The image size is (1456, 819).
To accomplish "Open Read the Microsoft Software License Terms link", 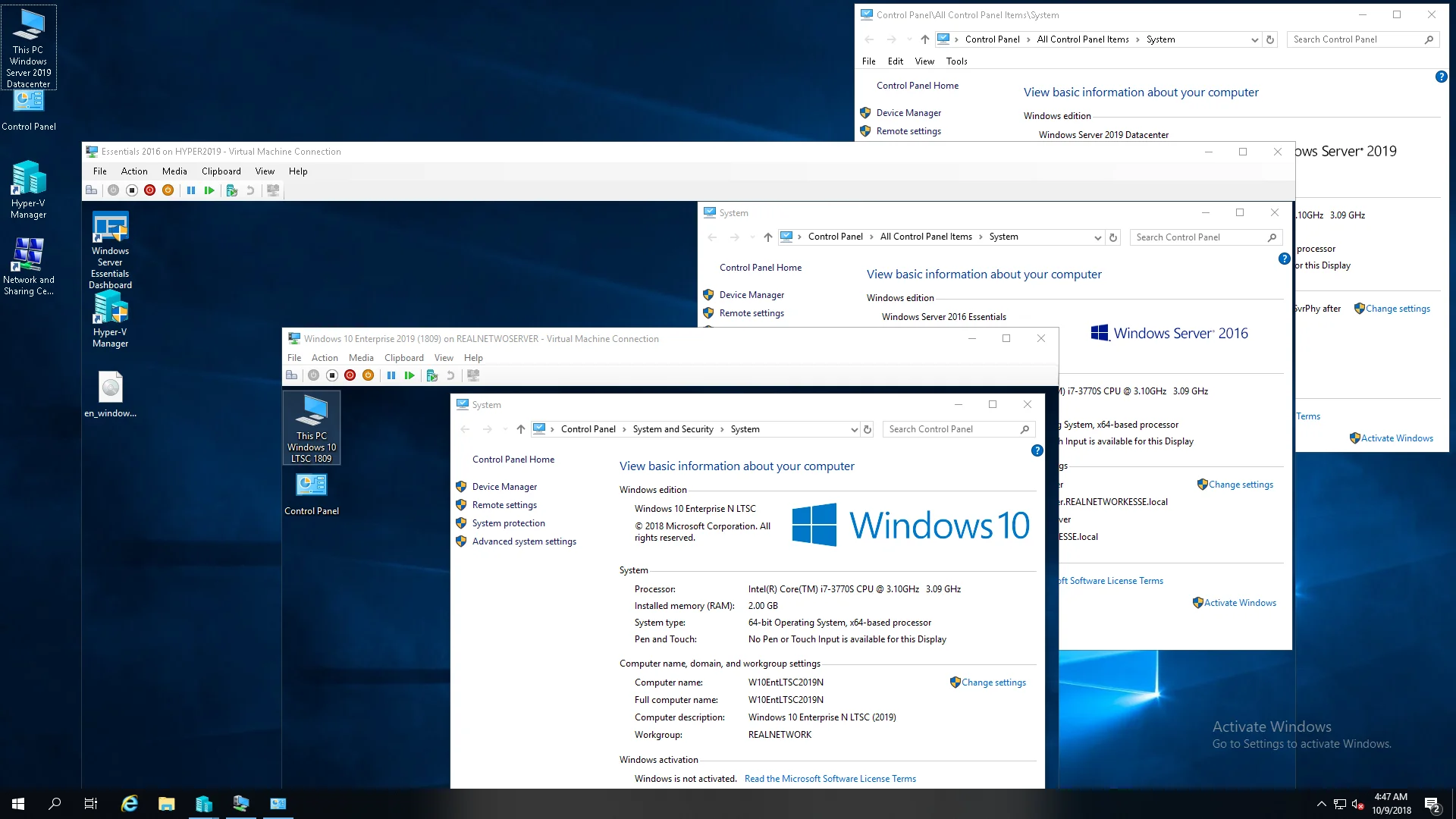I will [x=830, y=778].
